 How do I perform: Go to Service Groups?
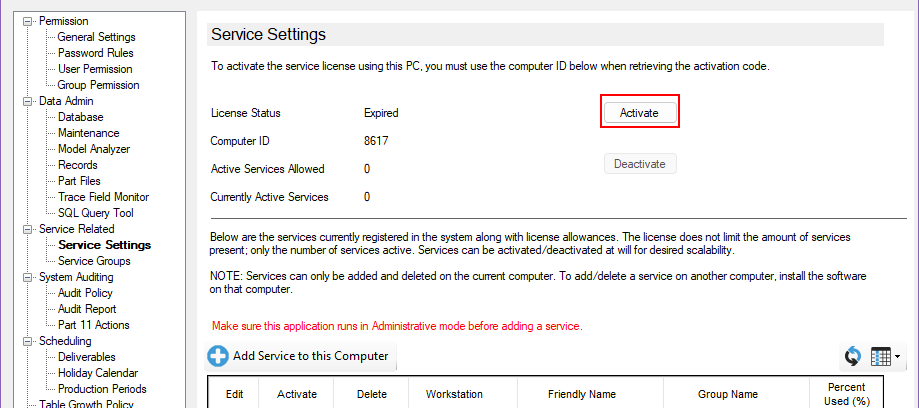click(94, 261)
